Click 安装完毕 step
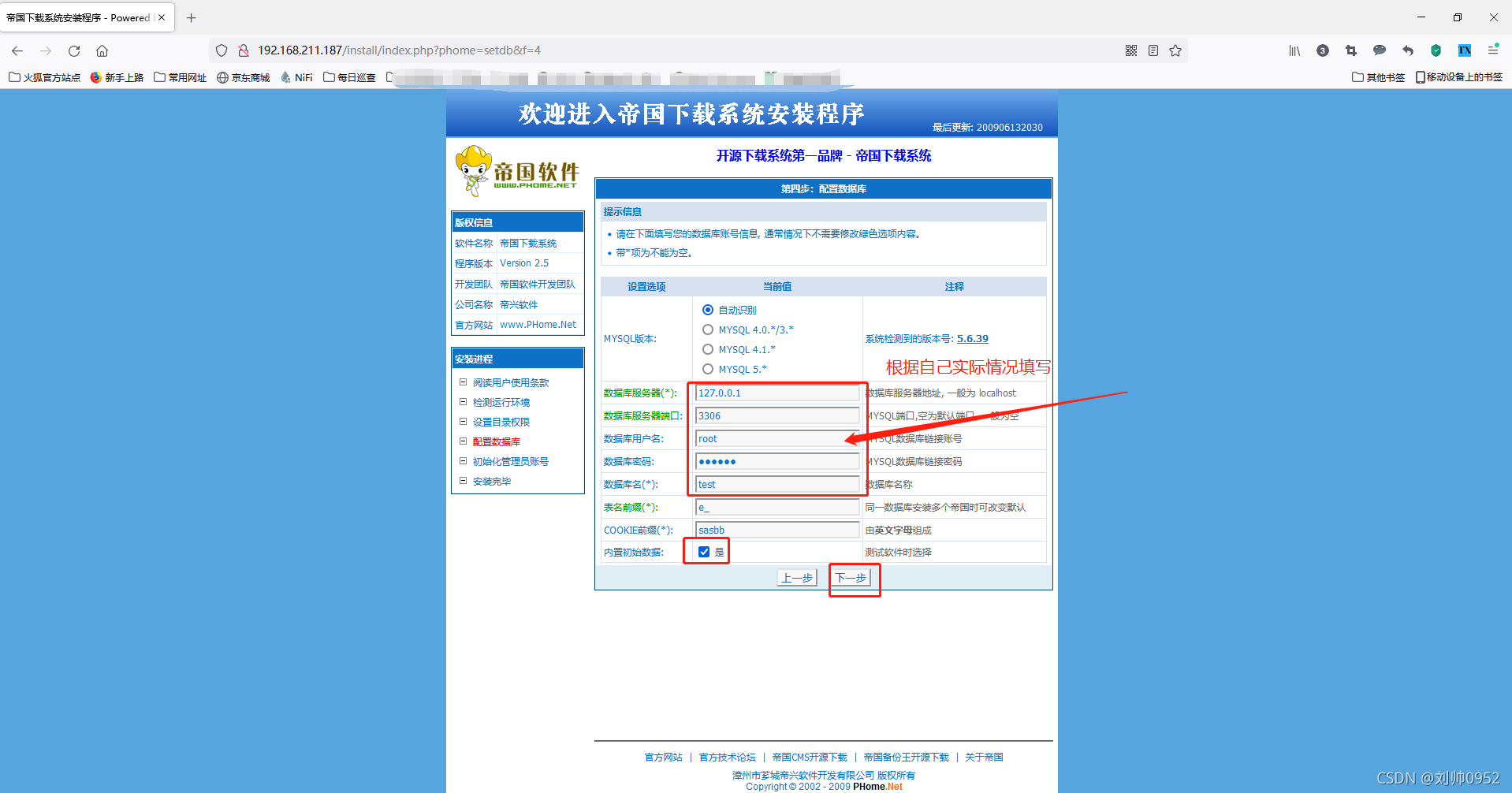 click(492, 482)
